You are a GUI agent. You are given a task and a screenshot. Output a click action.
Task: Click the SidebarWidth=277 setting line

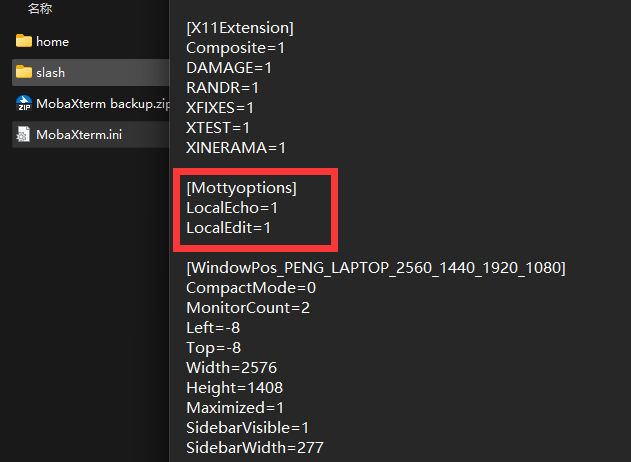point(254,448)
